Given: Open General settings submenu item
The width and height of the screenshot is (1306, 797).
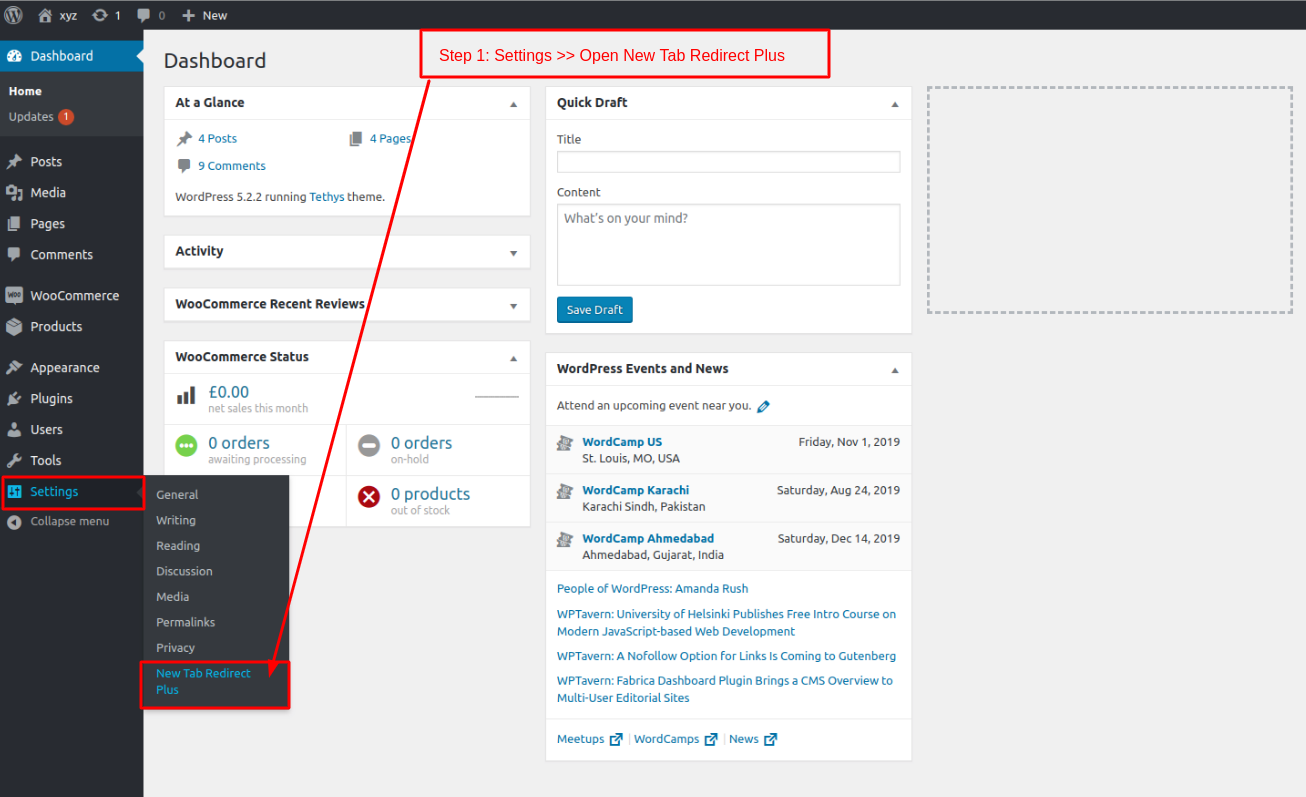Looking at the screenshot, I should (x=177, y=494).
